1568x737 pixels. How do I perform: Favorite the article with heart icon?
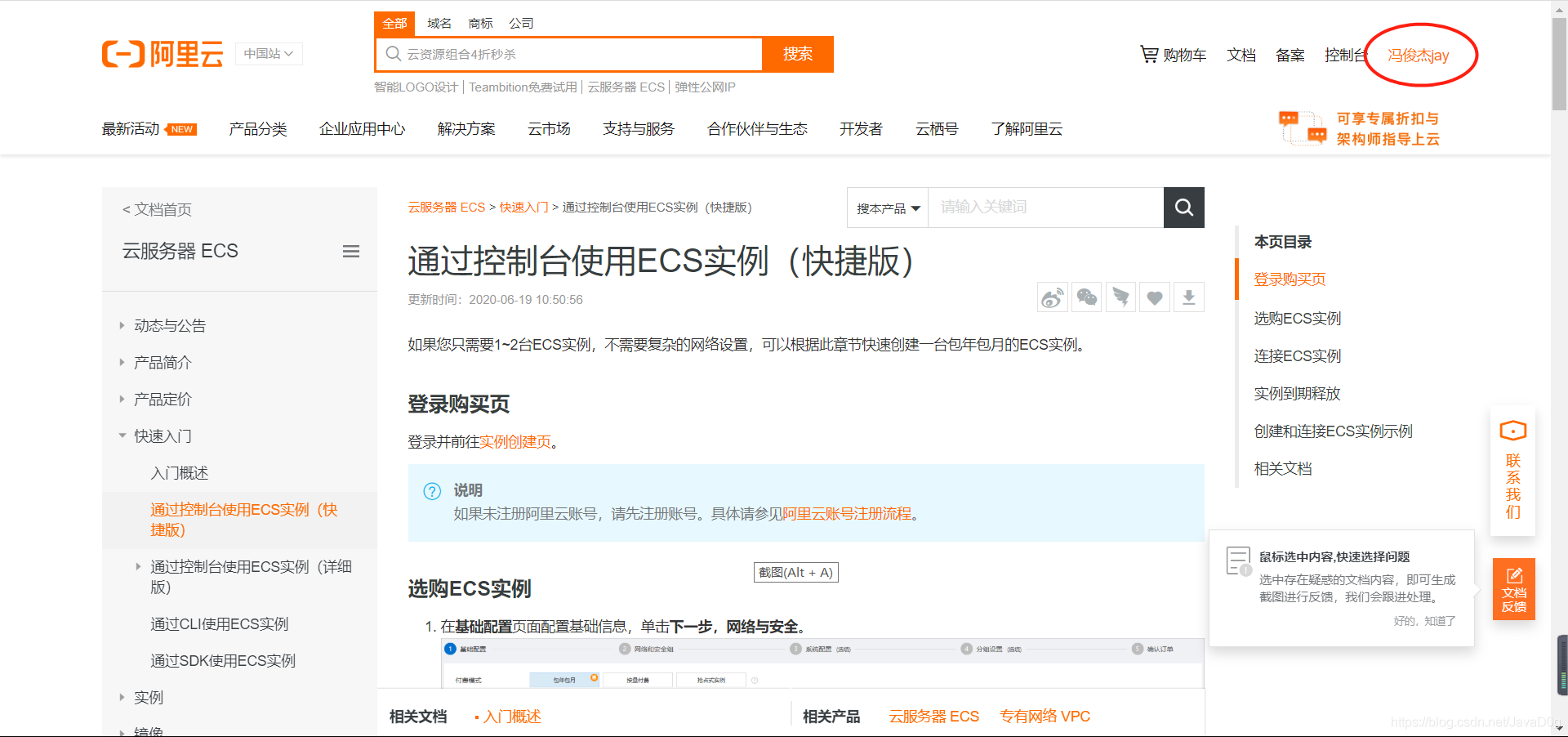(1155, 297)
